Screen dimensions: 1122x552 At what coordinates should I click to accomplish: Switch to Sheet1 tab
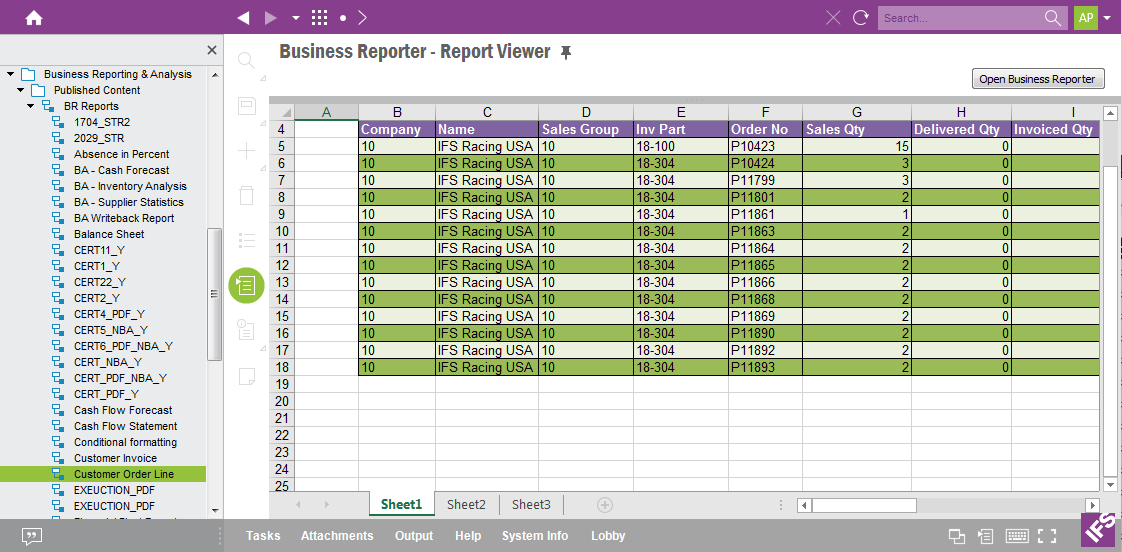[x=401, y=504]
